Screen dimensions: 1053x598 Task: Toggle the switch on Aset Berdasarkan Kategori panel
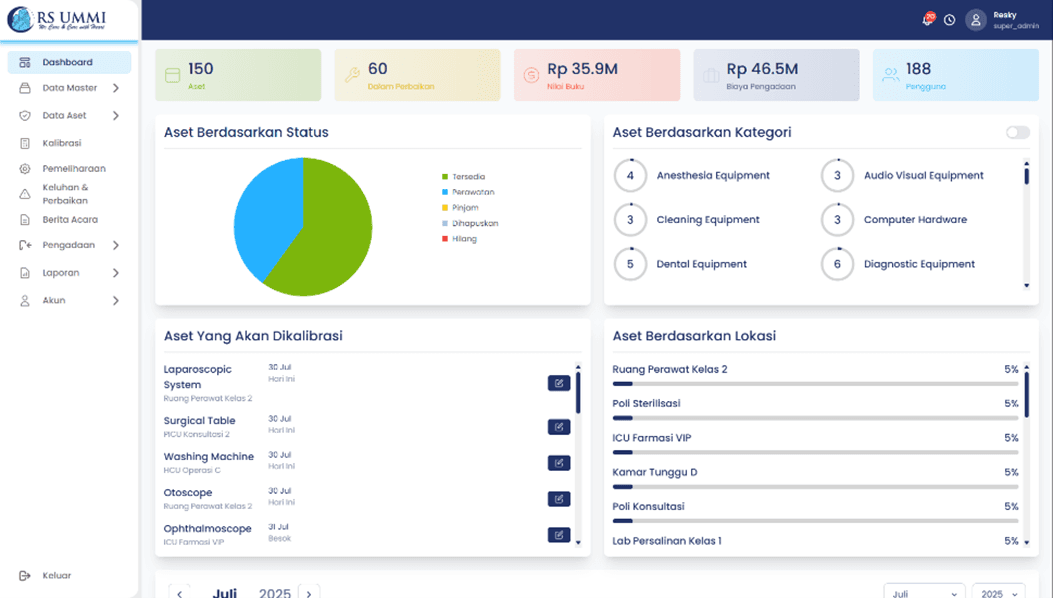pos(1019,131)
